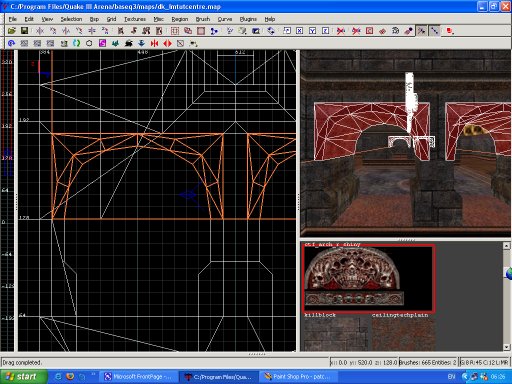Click the red grid CSG icon
Viewport: 512px width, 384px height.
click(175, 31)
